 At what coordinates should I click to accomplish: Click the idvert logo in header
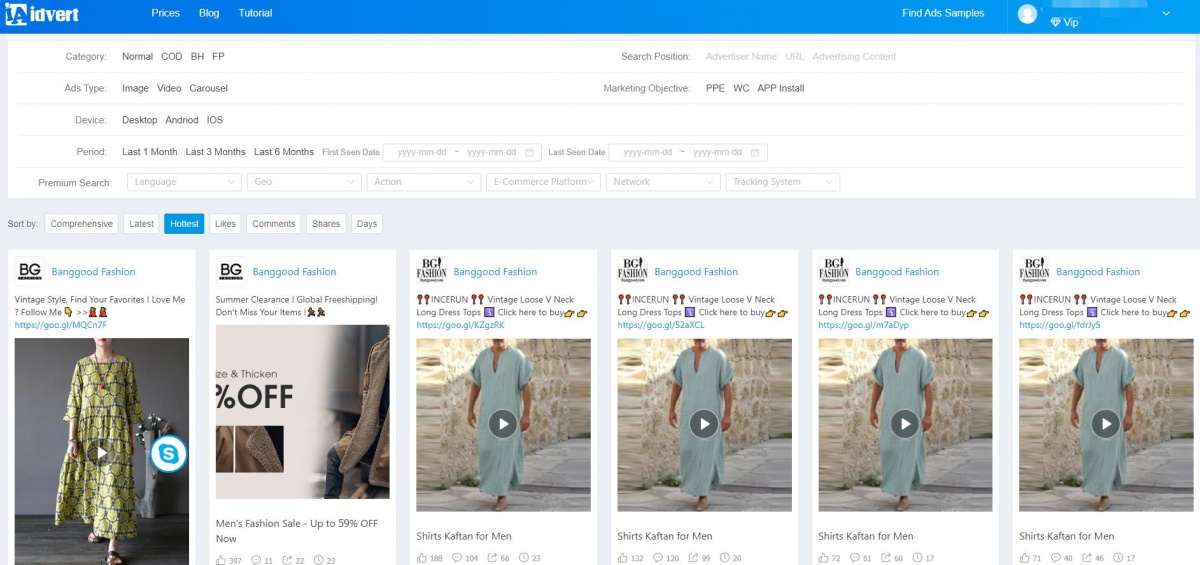click(x=41, y=14)
